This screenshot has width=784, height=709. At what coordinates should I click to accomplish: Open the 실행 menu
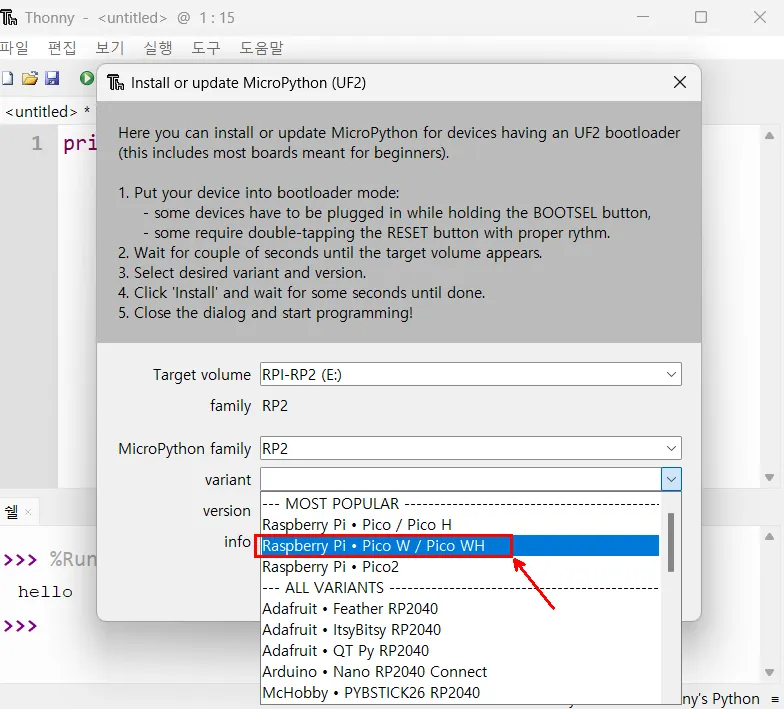[158, 48]
